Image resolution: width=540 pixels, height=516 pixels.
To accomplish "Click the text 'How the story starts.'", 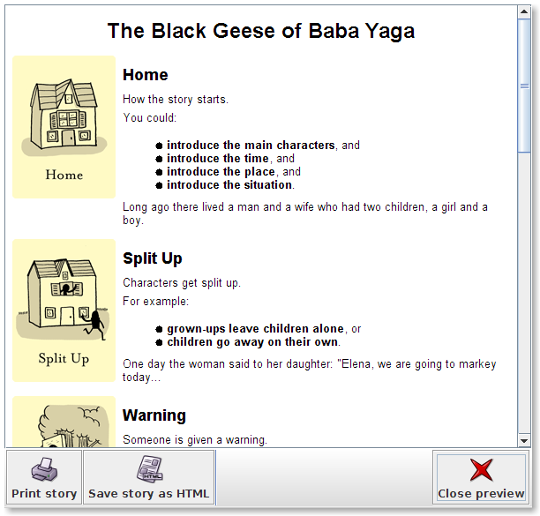I will point(176,100).
